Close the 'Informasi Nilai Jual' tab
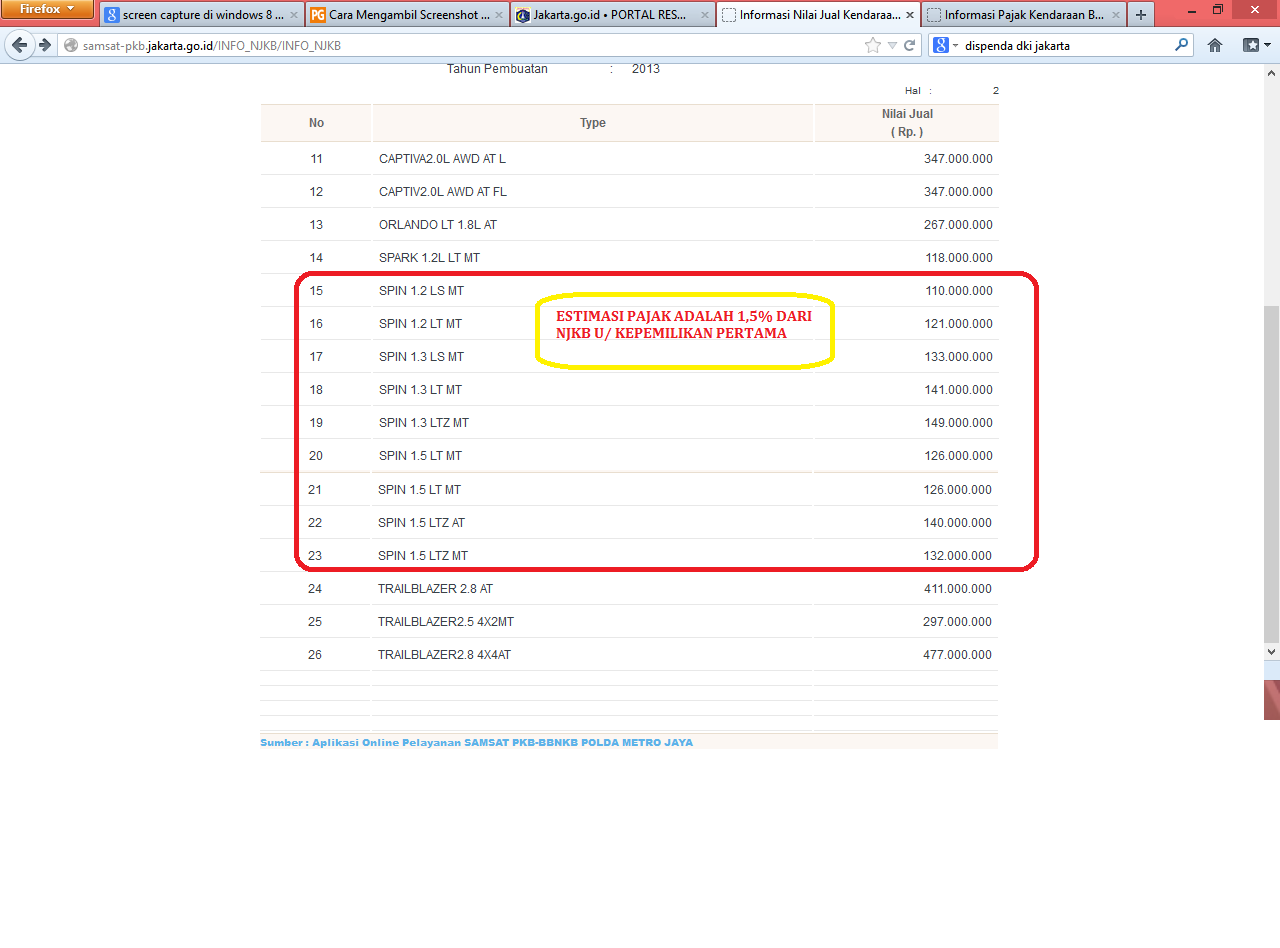Screen dimensions: 1280x948 click(x=909, y=15)
